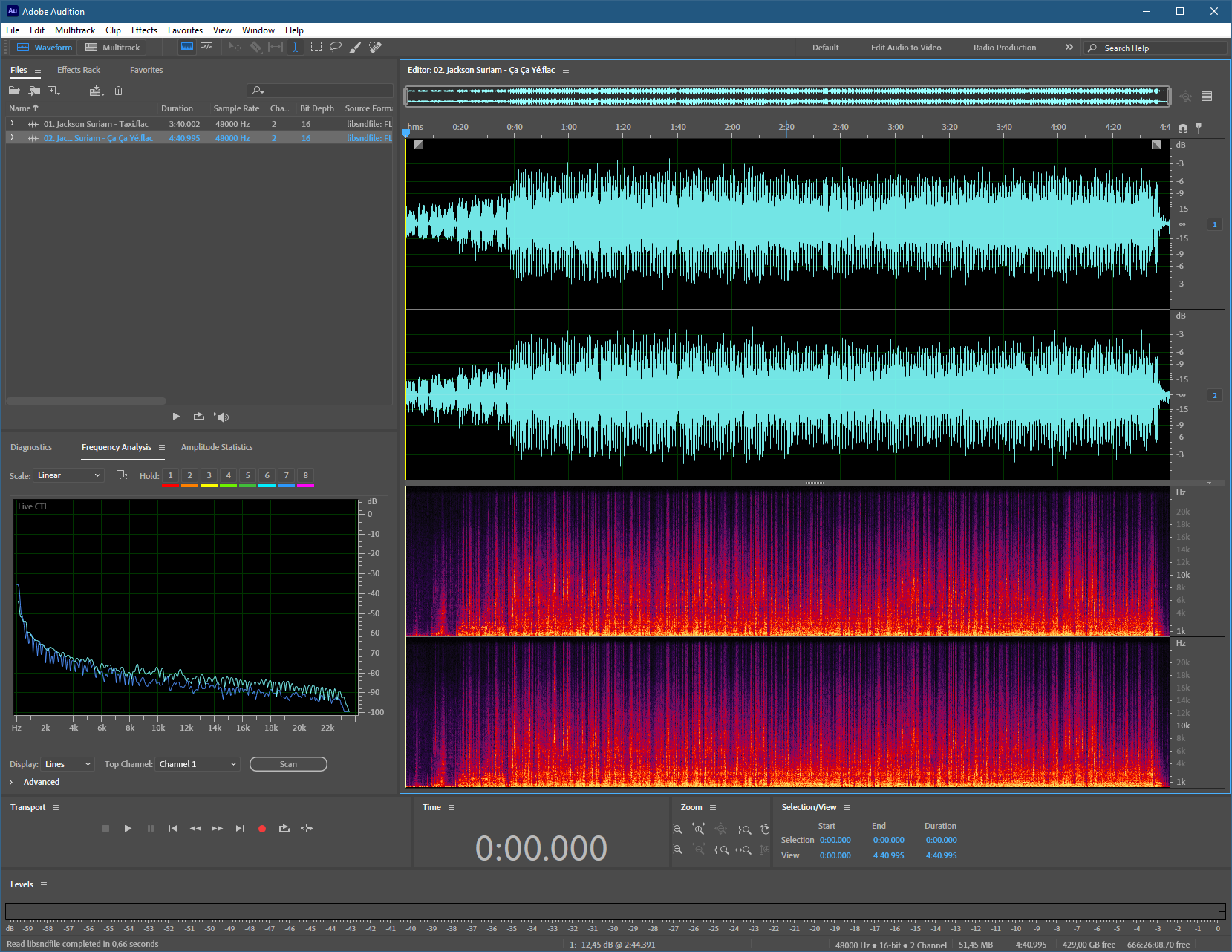Expand the Advanced section

11,782
